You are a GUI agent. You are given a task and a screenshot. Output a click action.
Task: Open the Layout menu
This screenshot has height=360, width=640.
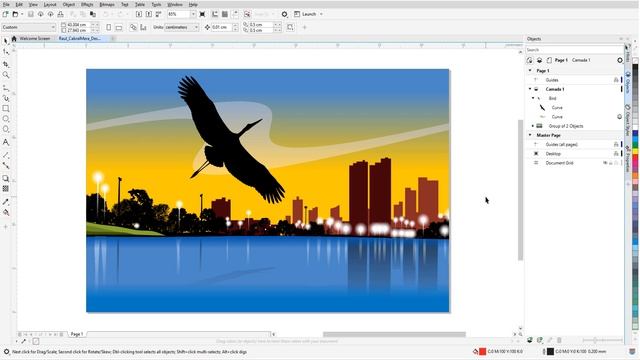click(50, 4)
